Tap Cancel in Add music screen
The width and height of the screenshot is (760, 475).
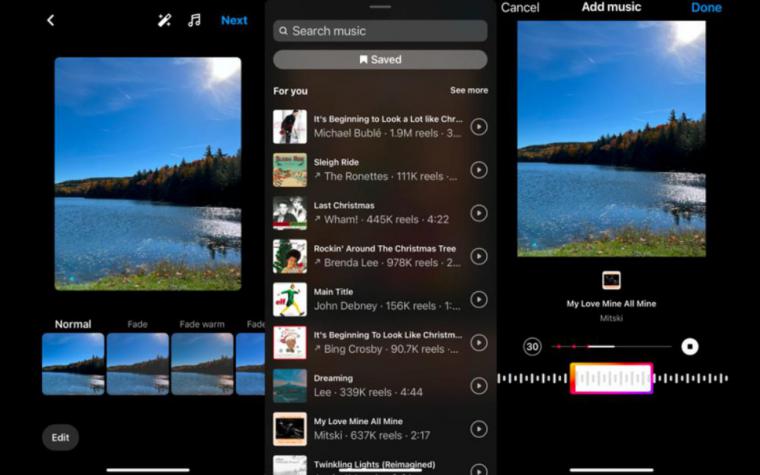point(520,7)
